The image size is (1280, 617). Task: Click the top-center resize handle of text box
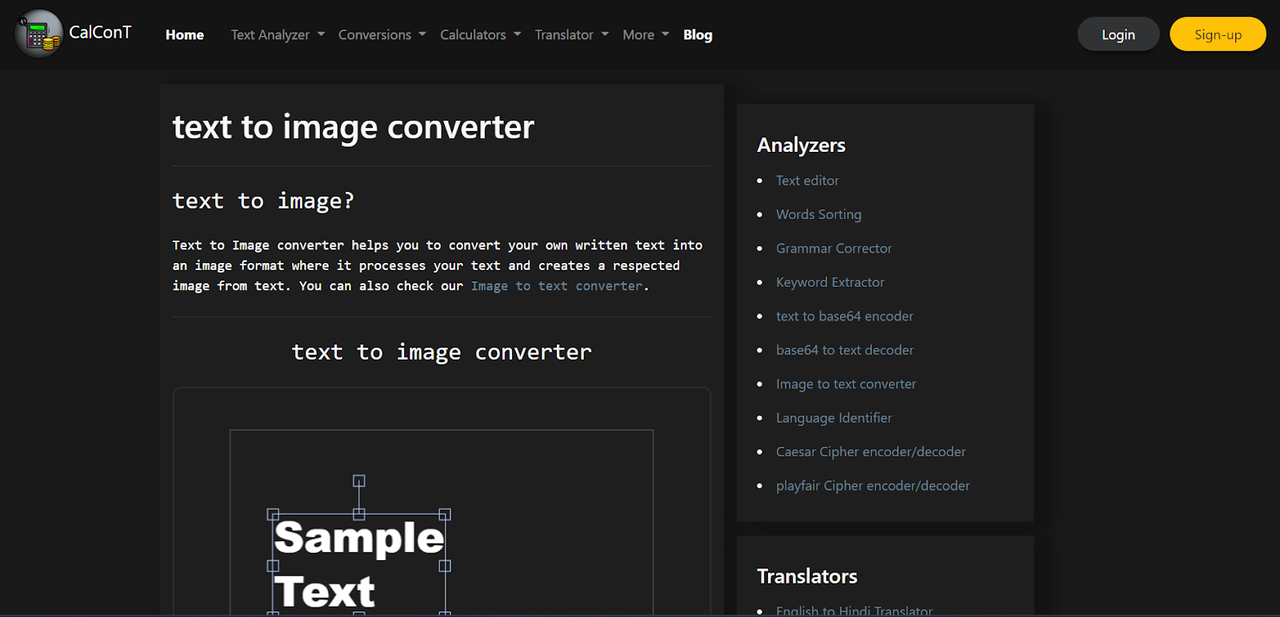(x=359, y=514)
